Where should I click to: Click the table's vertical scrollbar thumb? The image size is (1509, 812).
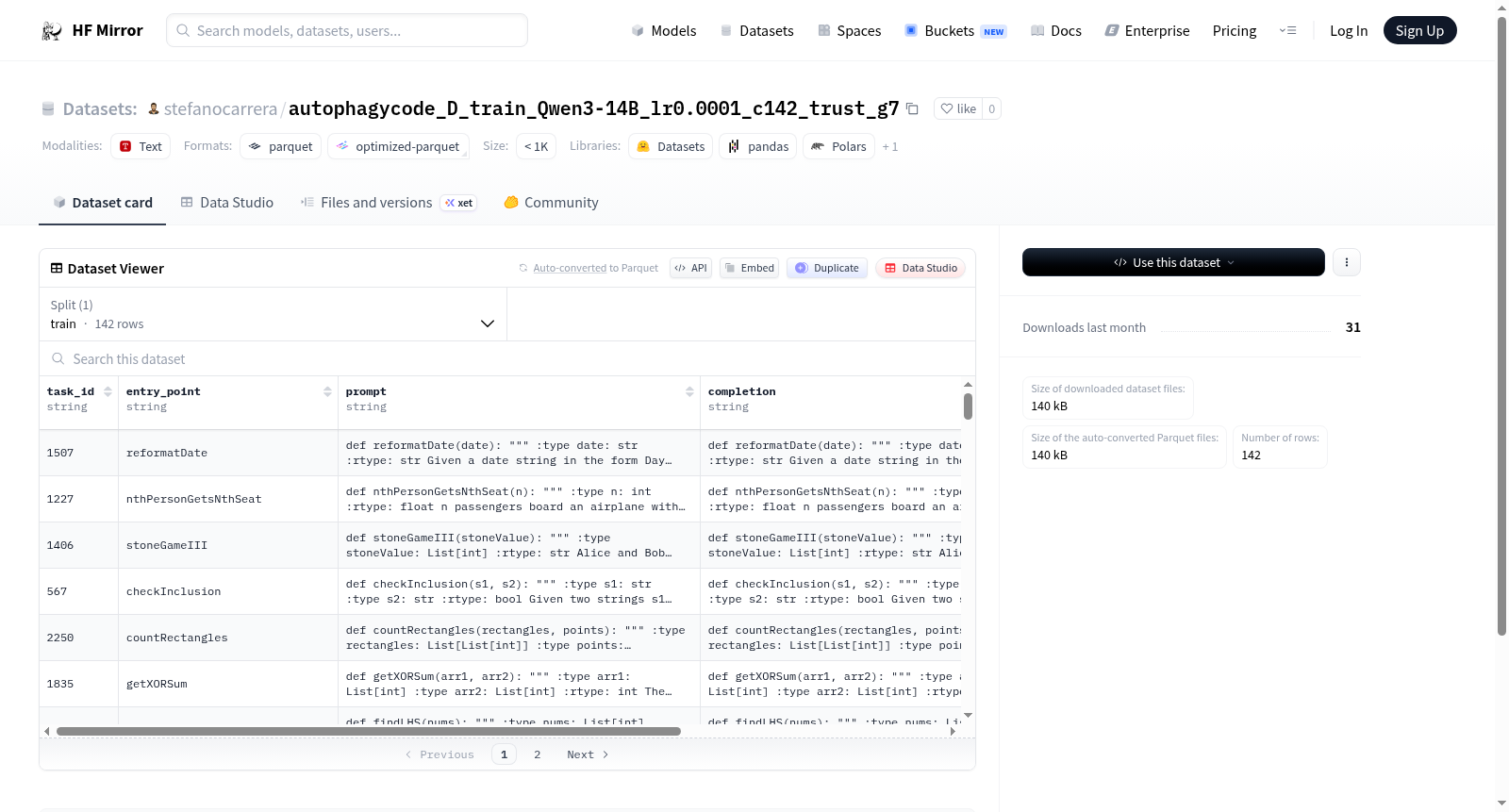pyautogui.click(x=968, y=406)
